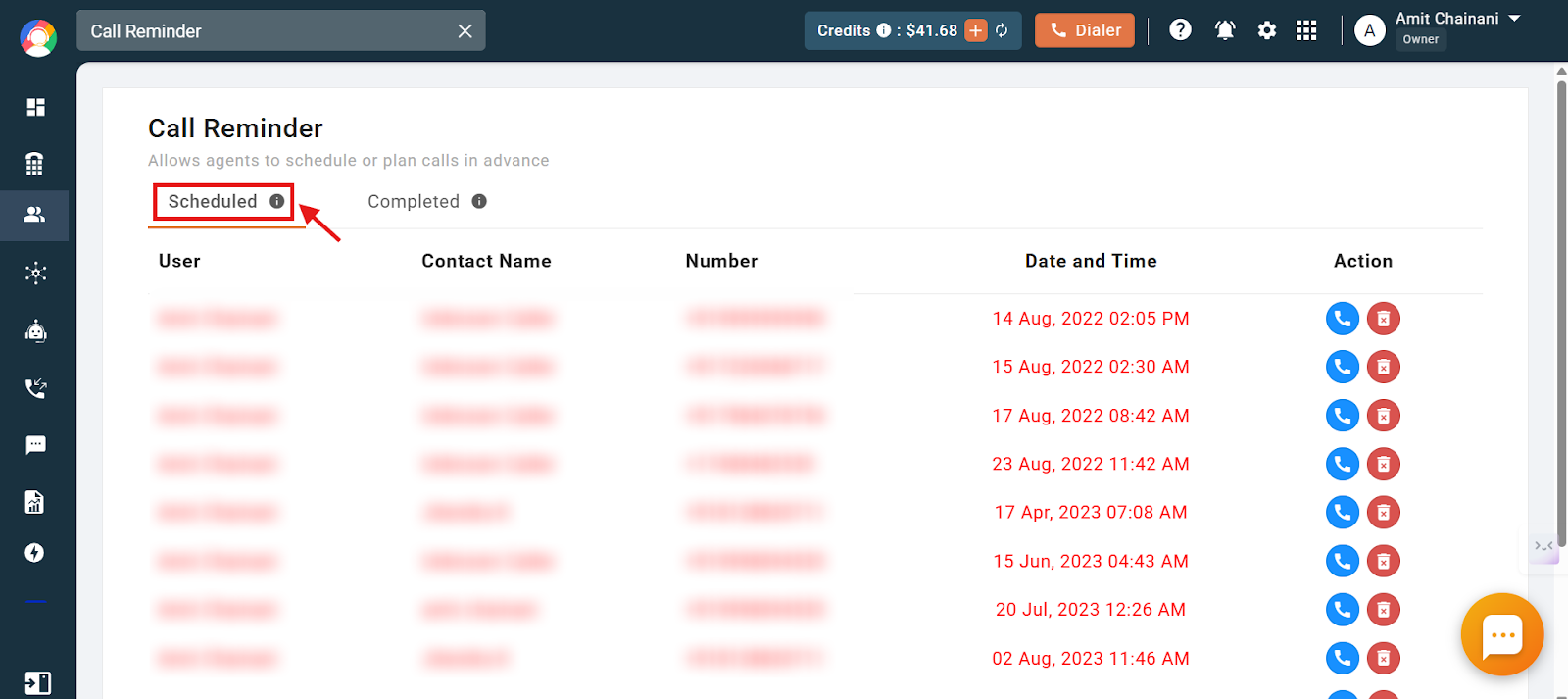Click the info icon beside Completed
This screenshot has height=699, width=1568.
point(479,201)
